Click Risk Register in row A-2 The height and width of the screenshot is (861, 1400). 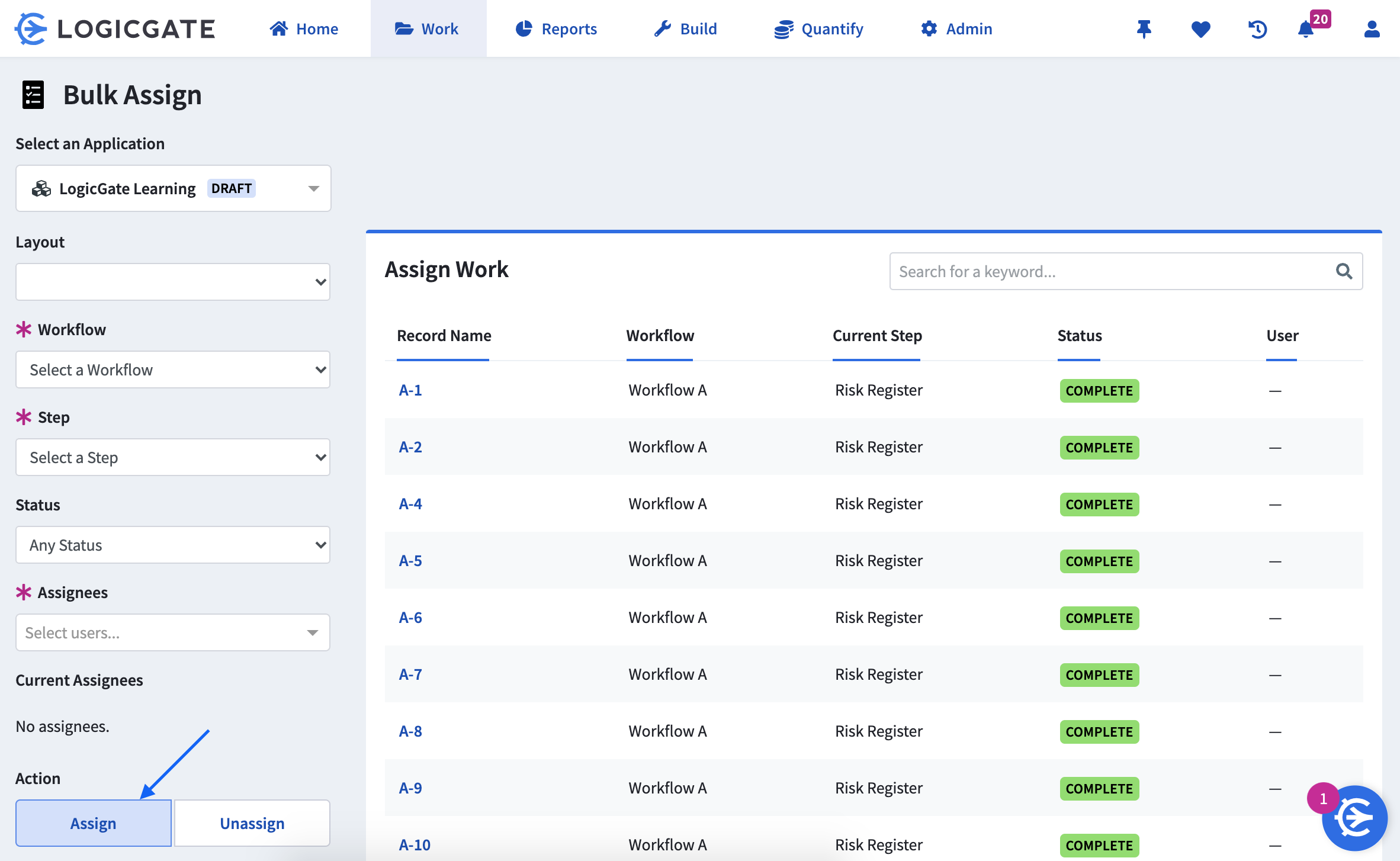coord(879,447)
